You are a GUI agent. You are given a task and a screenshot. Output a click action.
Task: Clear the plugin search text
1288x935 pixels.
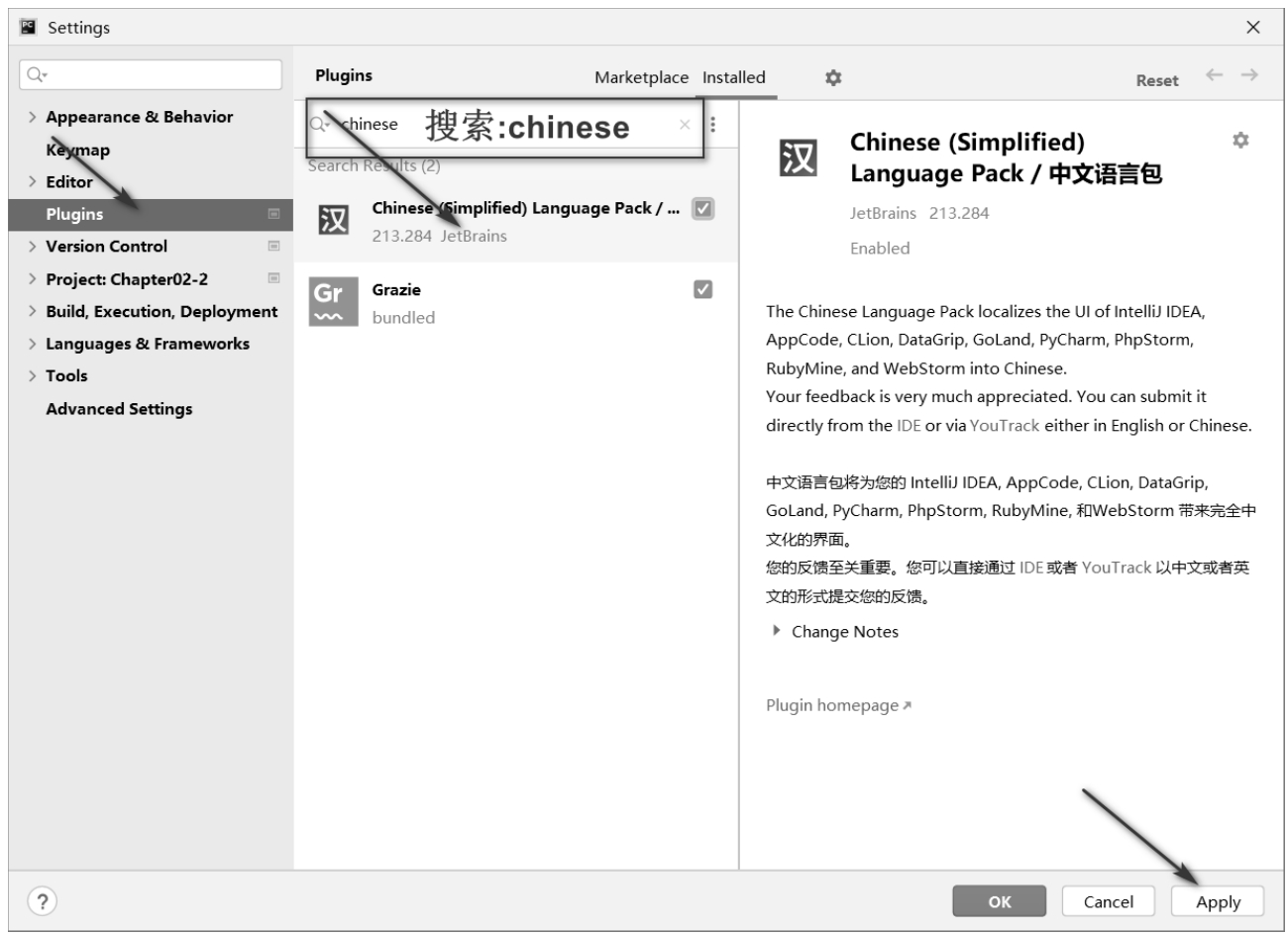coord(684,125)
